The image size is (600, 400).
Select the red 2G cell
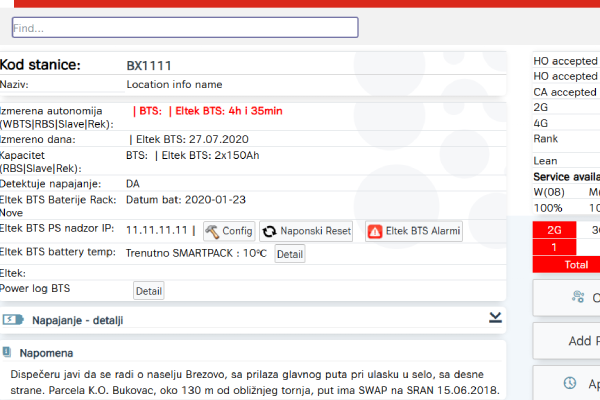pos(554,230)
